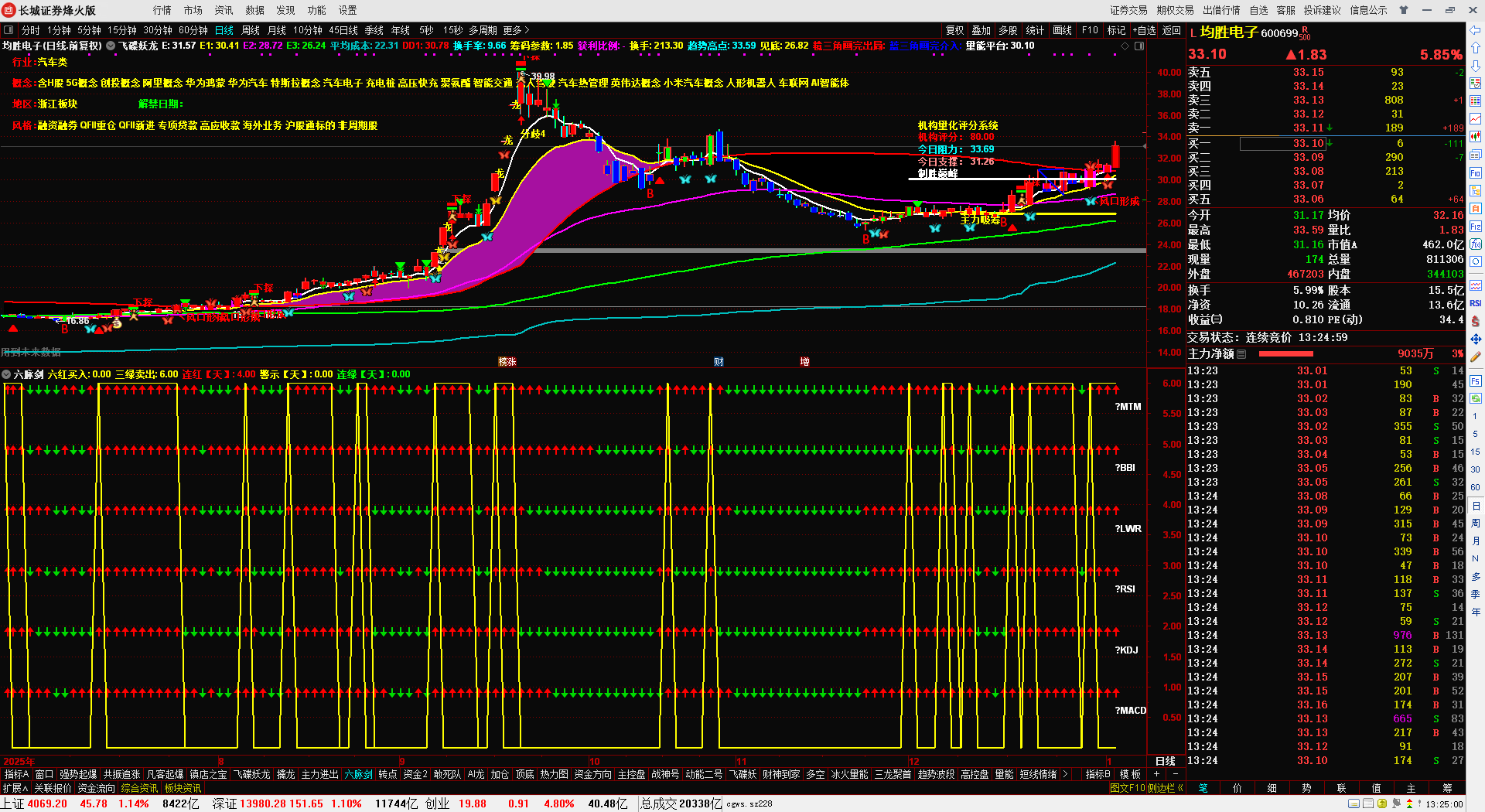The height and width of the screenshot is (812, 1485).
Task: Click the red 主力净额 bar
Action: tap(1285, 353)
